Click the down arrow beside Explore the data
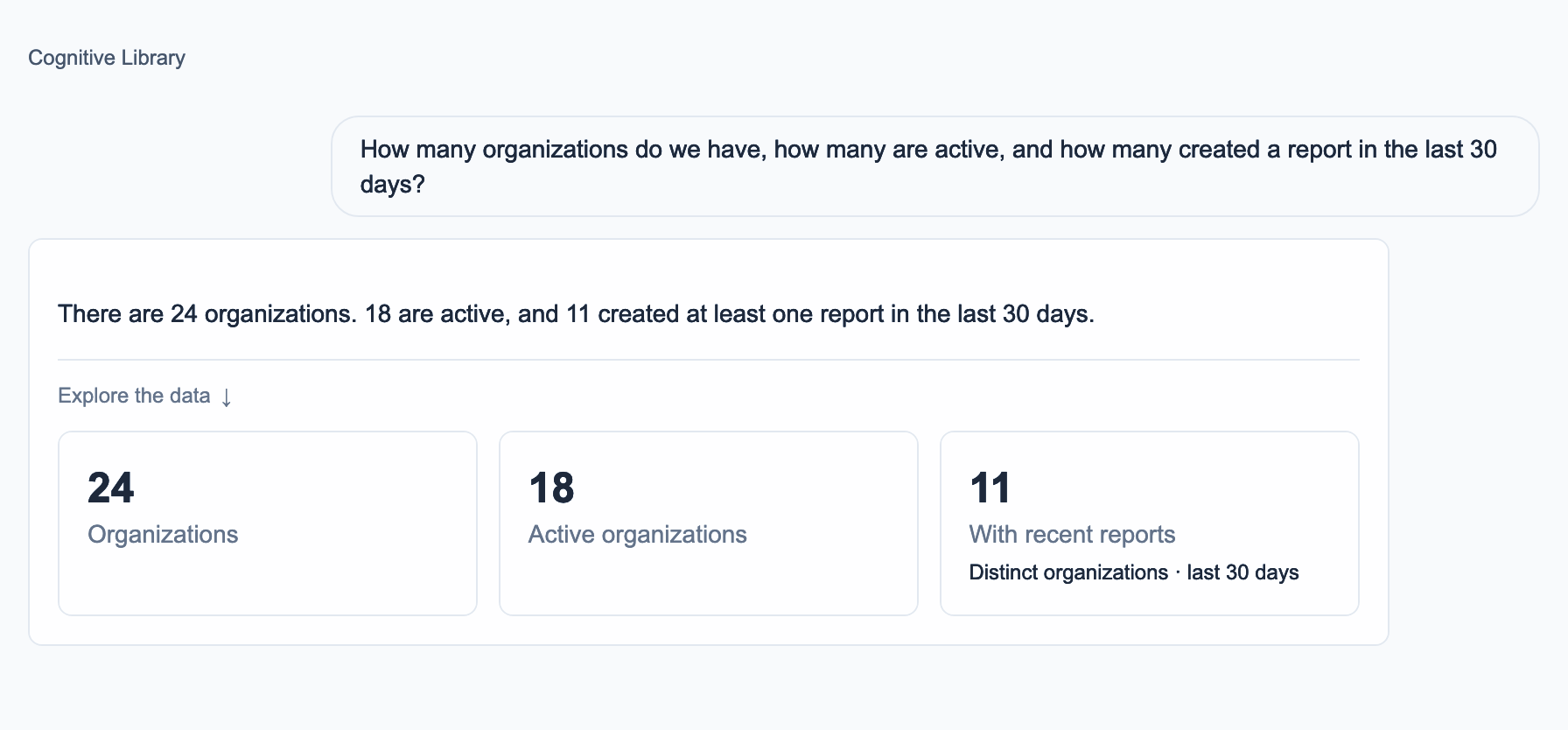The image size is (1568, 730). pos(227,397)
